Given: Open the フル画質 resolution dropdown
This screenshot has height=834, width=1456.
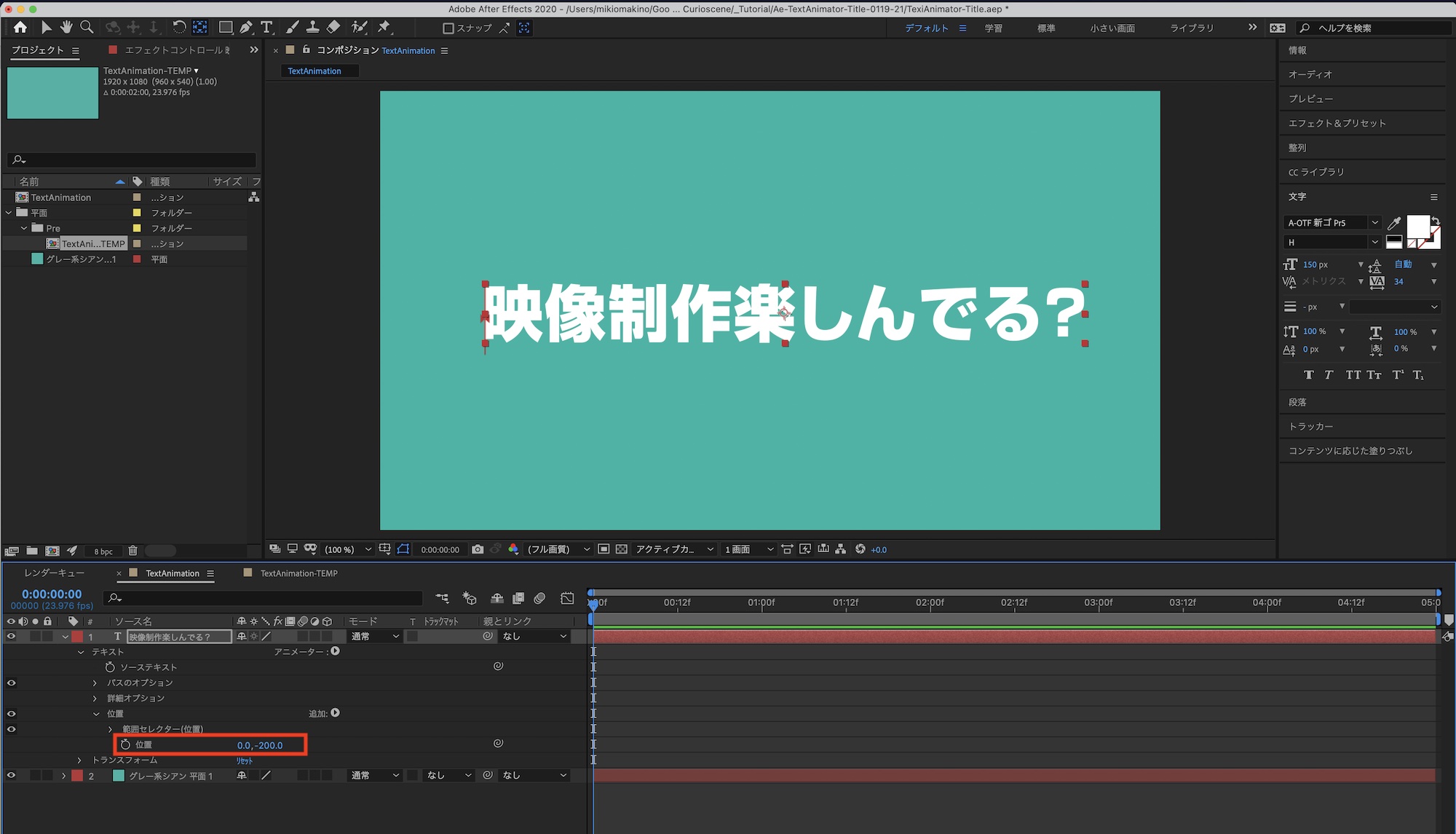Looking at the screenshot, I should (558, 549).
